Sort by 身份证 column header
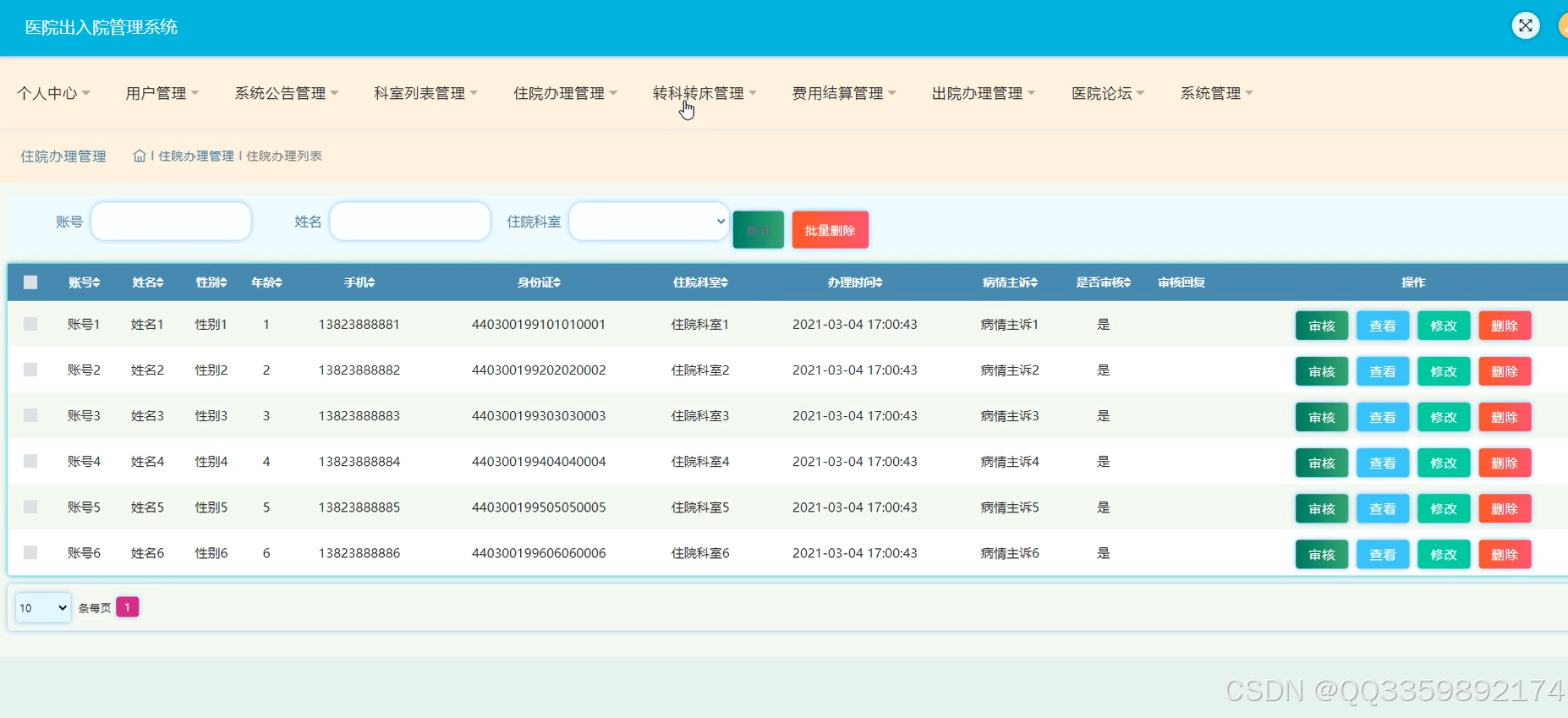The height and width of the screenshot is (718, 1568). point(539,282)
